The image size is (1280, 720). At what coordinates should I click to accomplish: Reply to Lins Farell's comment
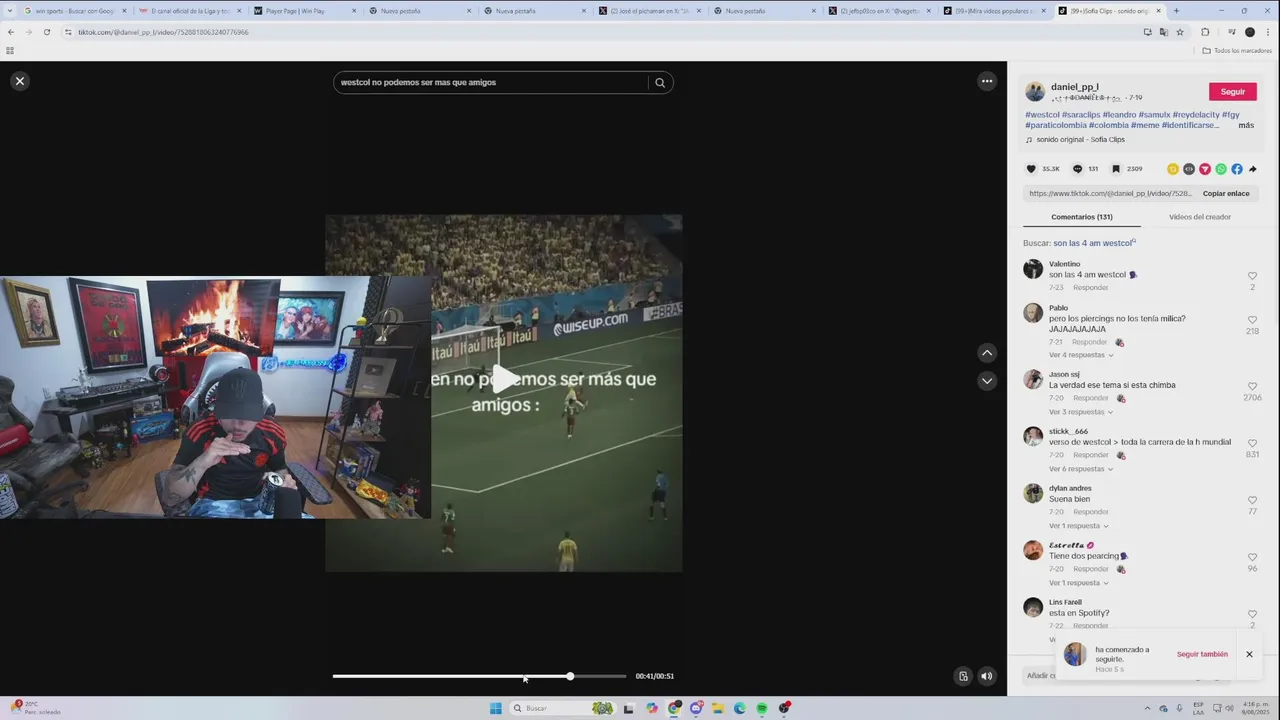[x=1091, y=626]
